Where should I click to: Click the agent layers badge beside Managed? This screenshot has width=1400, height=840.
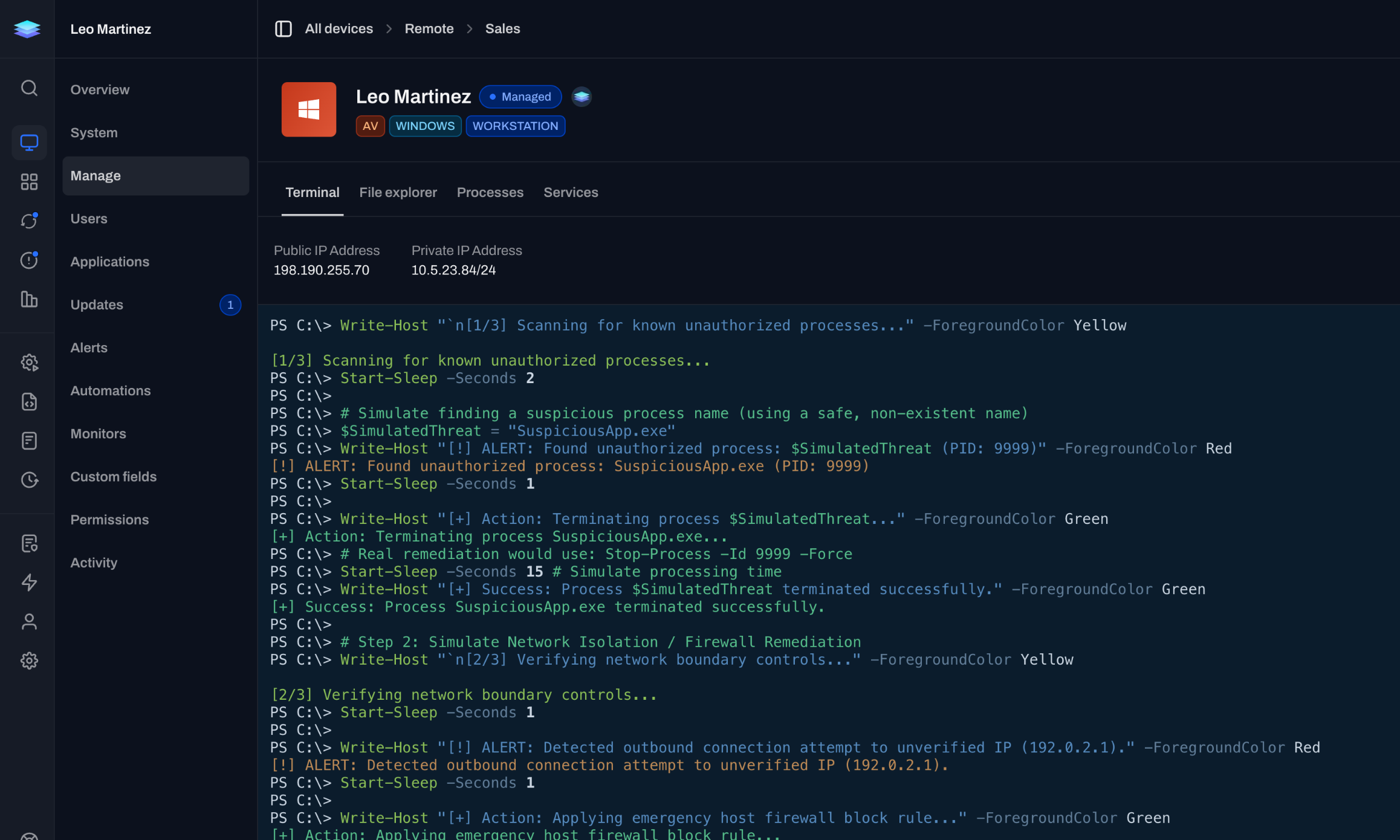[582, 97]
